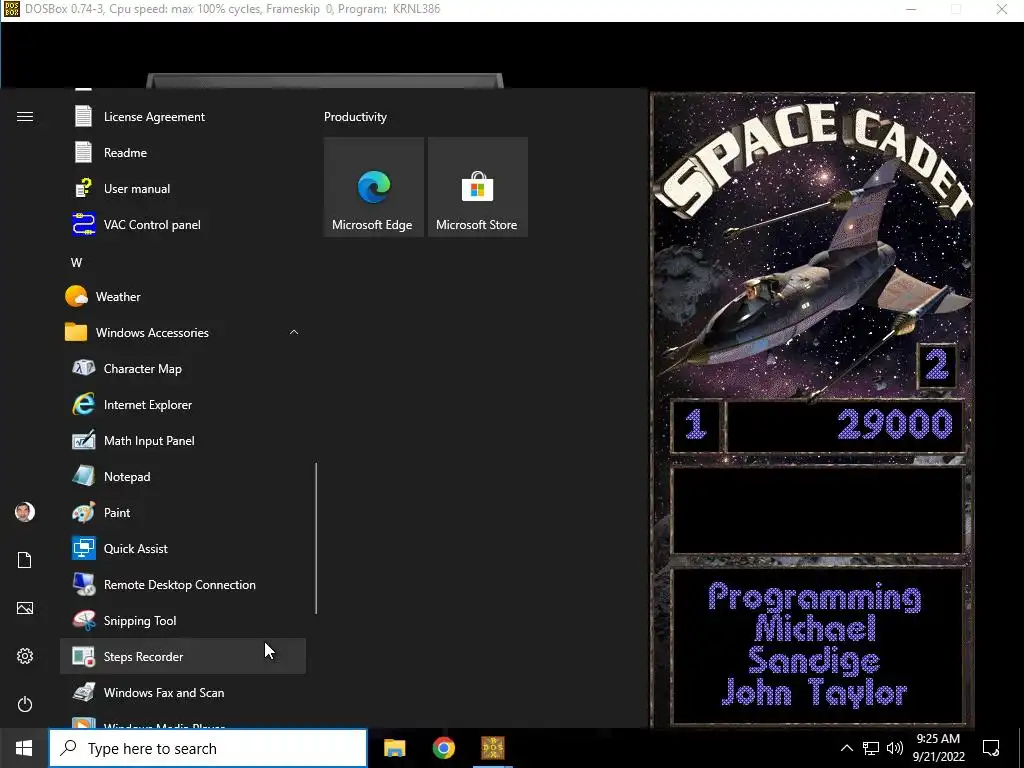This screenshot has width=1024, height=768.
Task: Click the Windows Start button
Action: 24,748
